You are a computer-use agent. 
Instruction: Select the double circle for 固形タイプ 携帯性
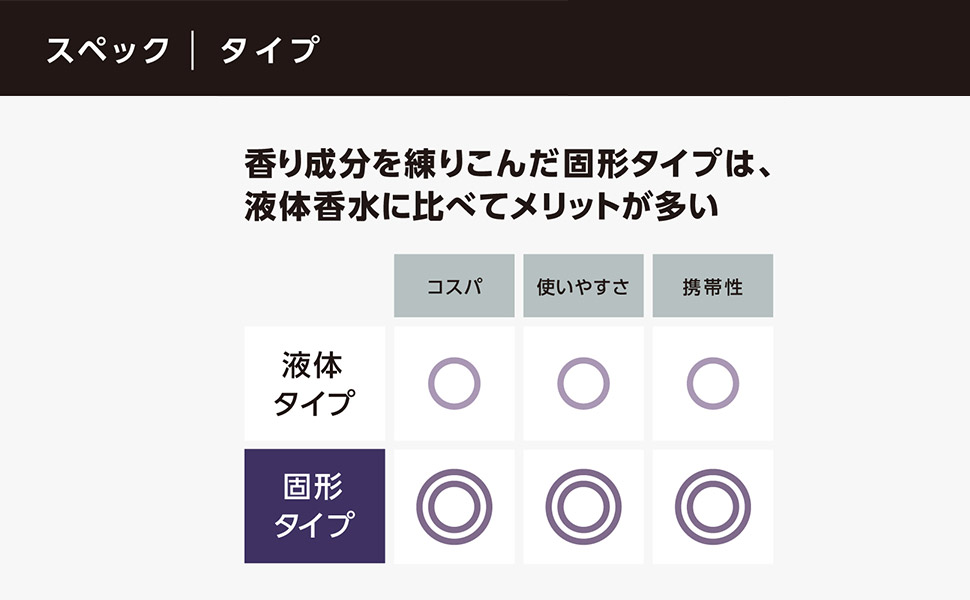point(713,506)
